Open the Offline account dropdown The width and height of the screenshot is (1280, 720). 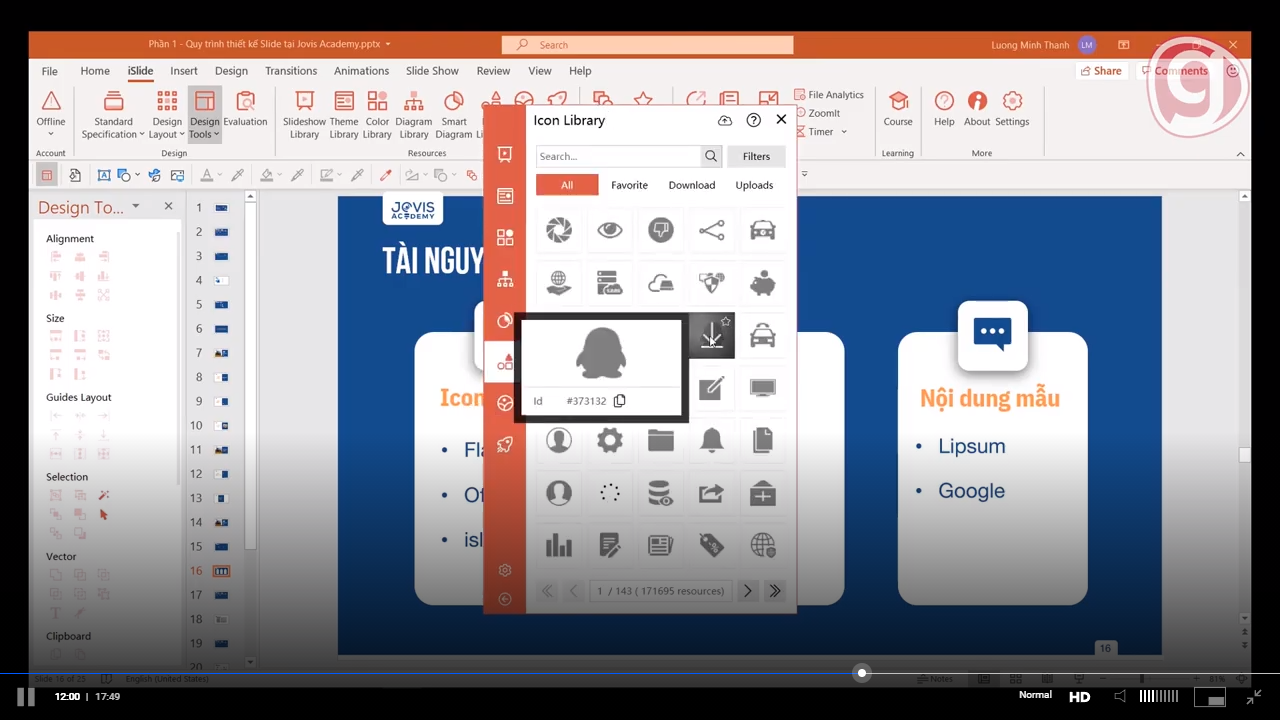point(51,115)
